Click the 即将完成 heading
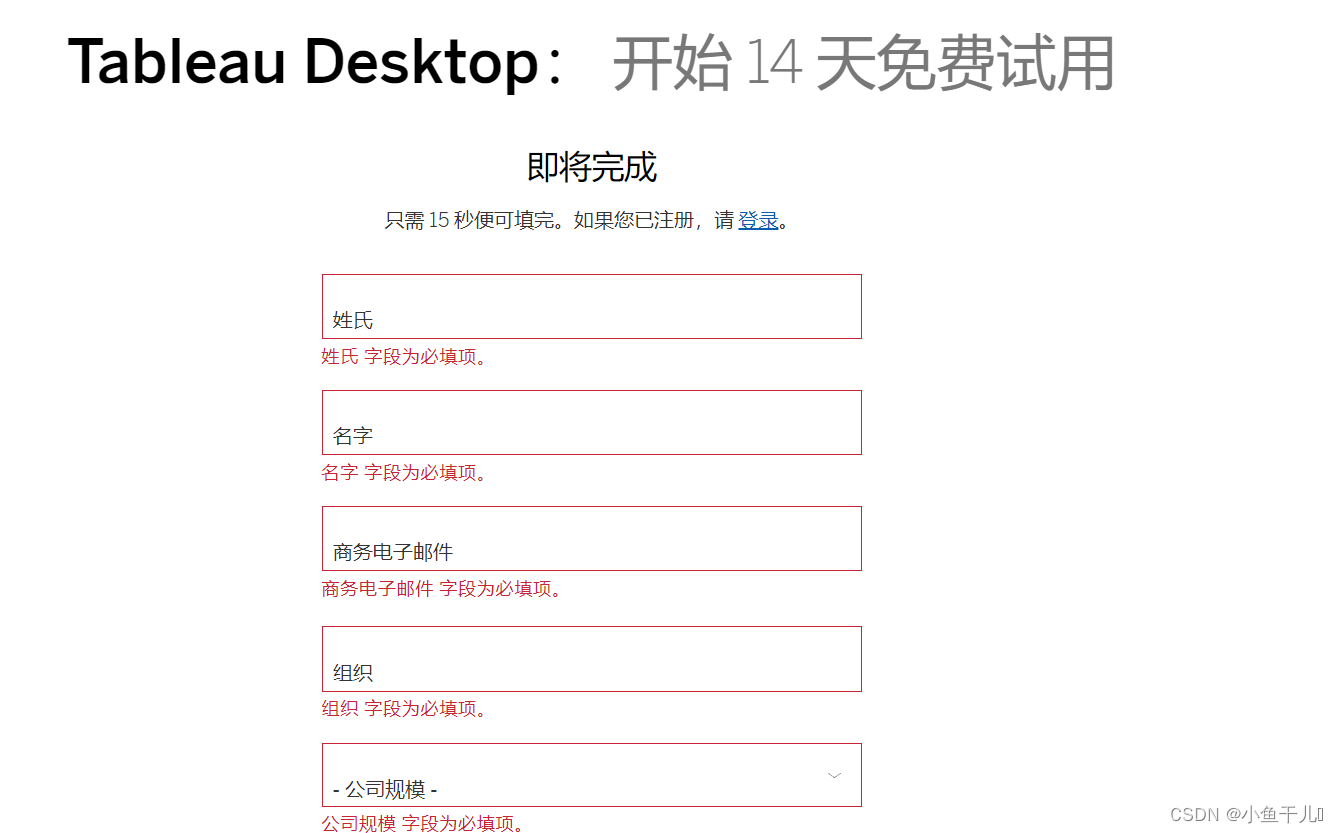 (592, 167)
